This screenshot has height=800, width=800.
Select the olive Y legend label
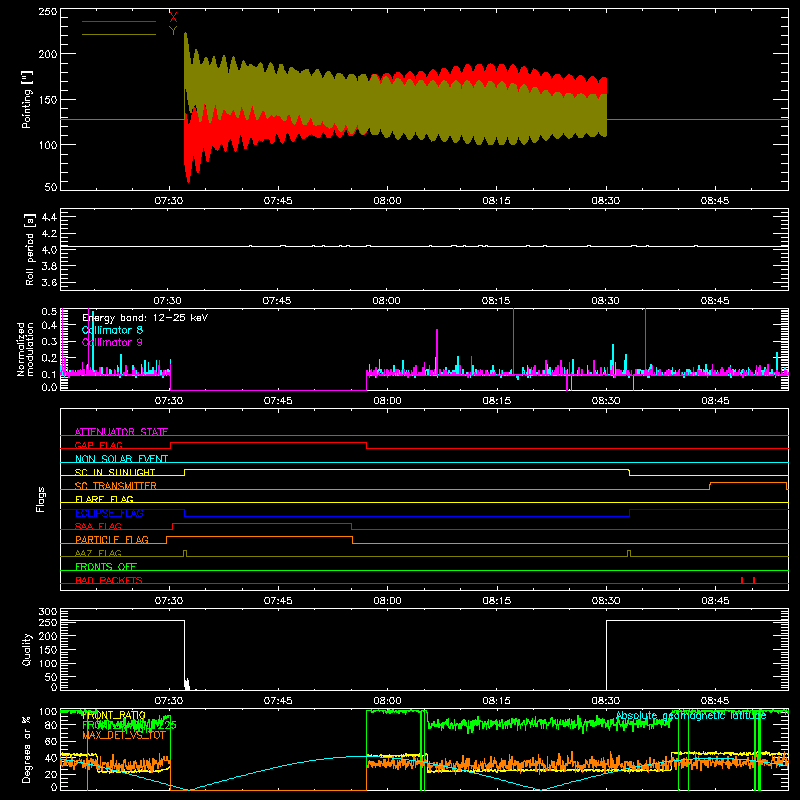point(173,31)
